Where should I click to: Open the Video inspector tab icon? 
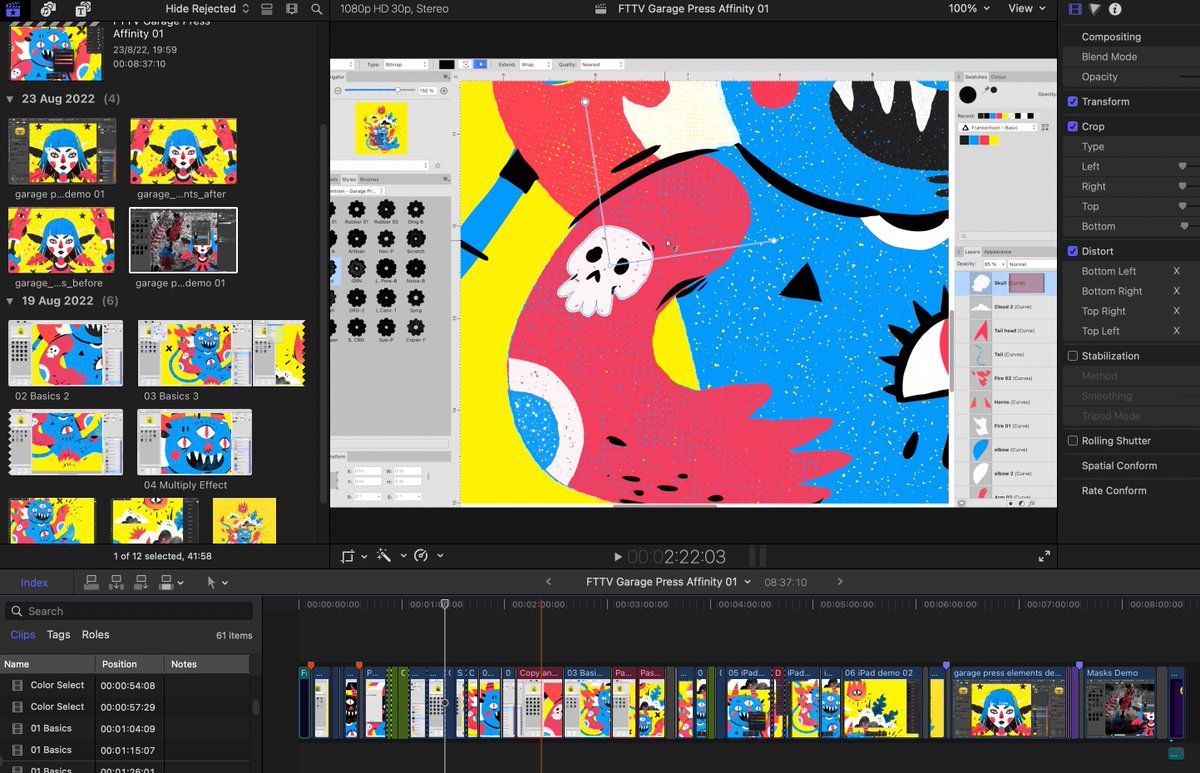pyautogui.click(x=1075, y=9)
